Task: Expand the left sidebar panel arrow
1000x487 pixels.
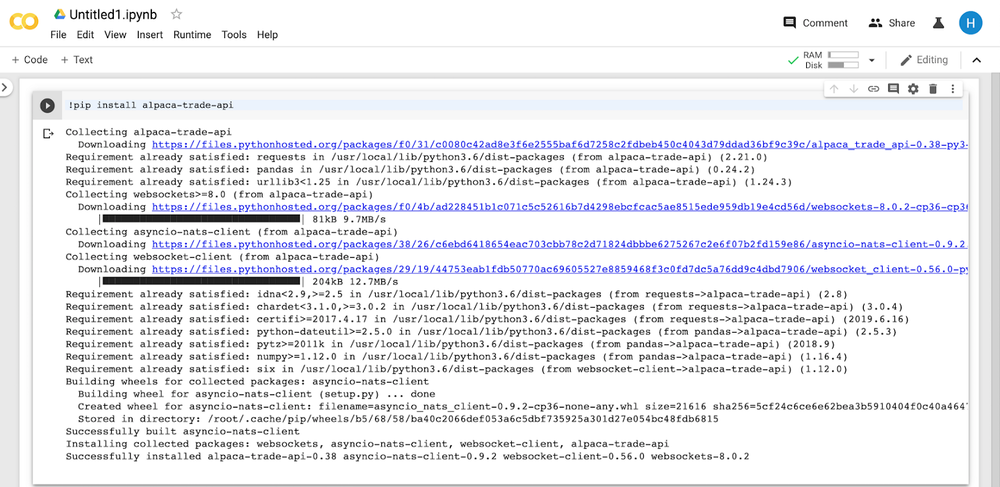Action: pyautogui.click(x=5, y=87)
